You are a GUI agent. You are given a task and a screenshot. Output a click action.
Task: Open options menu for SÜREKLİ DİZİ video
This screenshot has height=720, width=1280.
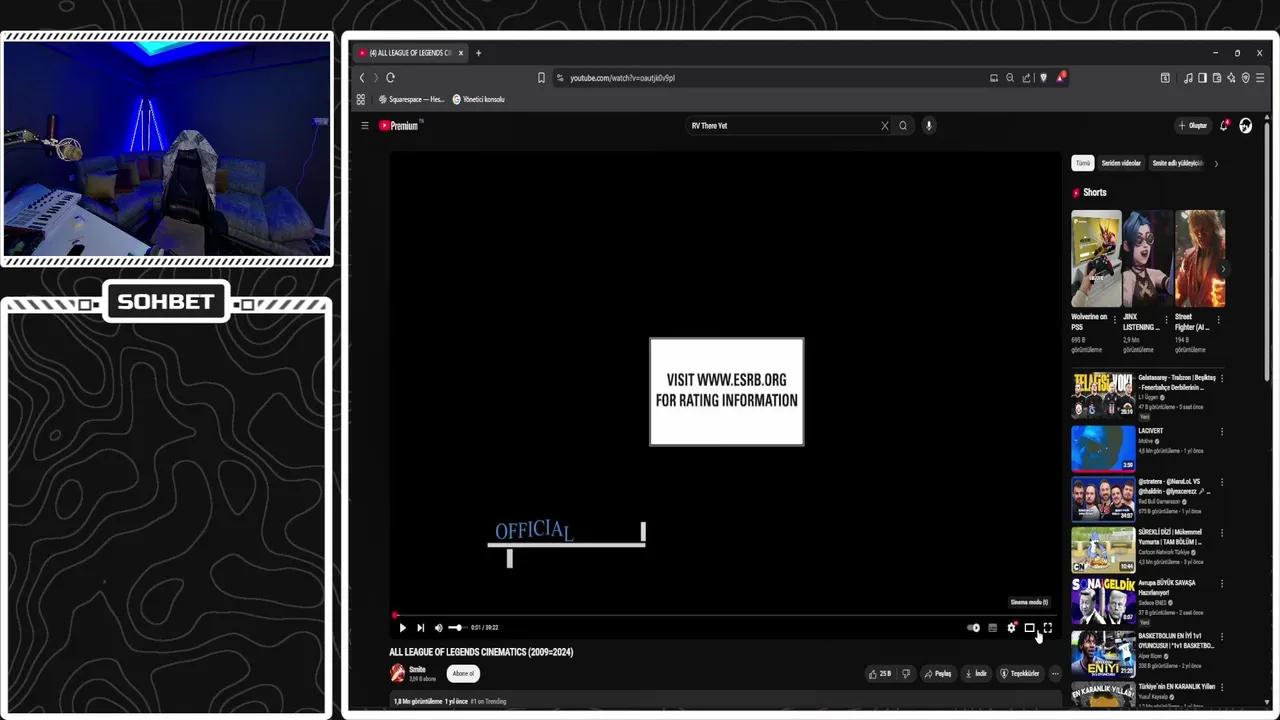pos(1222,532)
